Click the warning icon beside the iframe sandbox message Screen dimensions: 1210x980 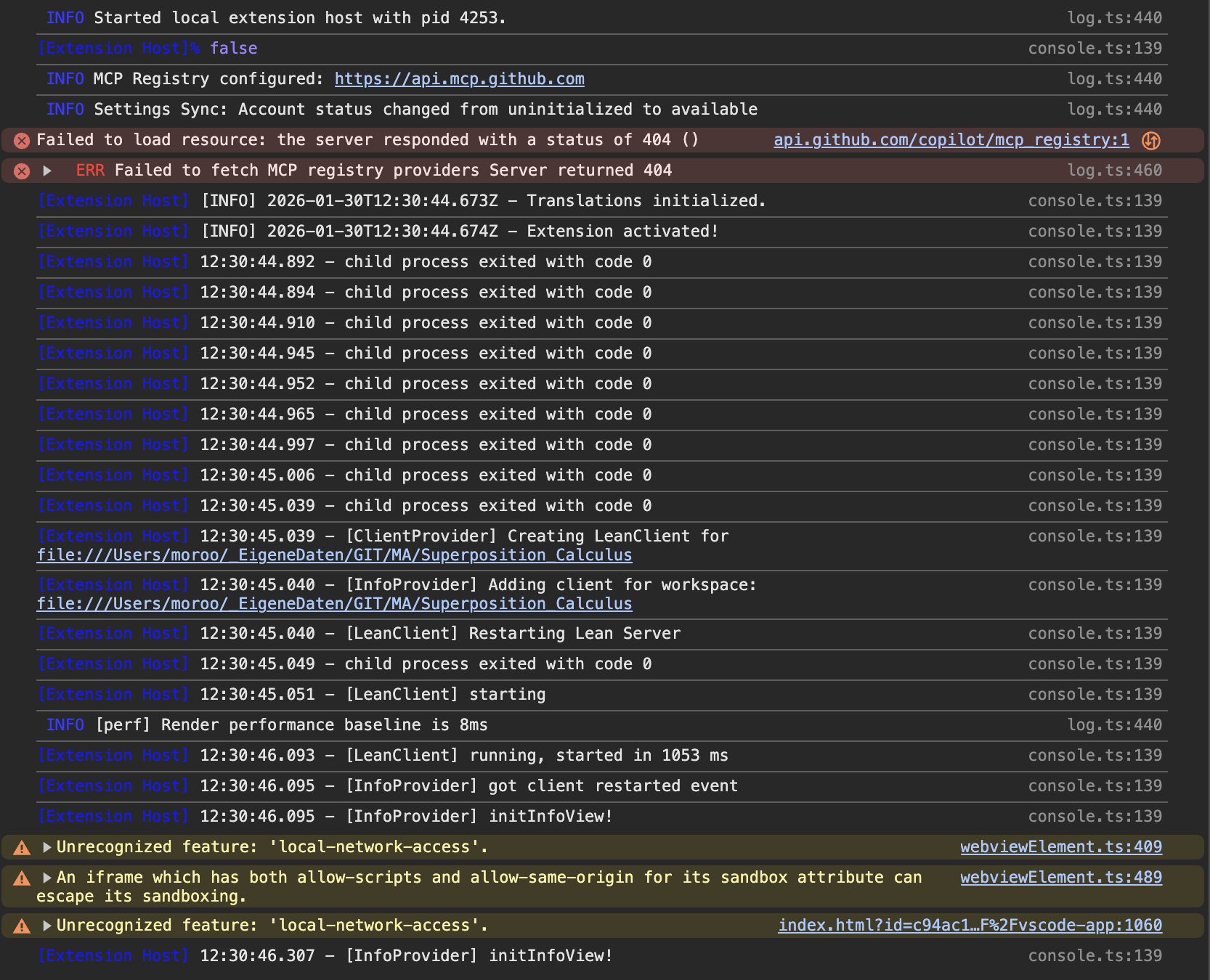pos(22,878)
